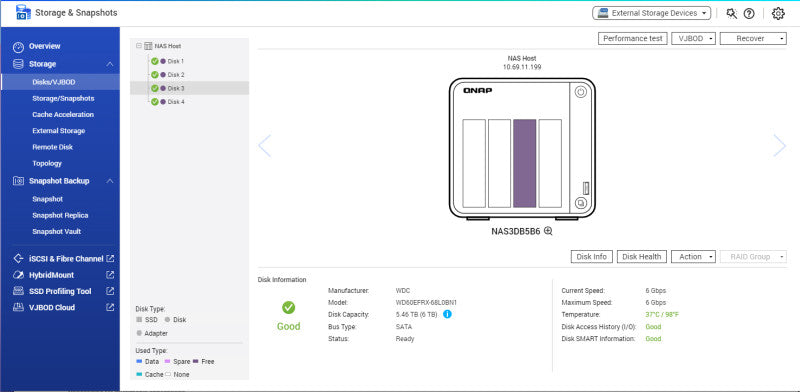The image size is (800, 392).
Task: Collapse the NAS Host tree node
Action: click(x=139, y=46)
